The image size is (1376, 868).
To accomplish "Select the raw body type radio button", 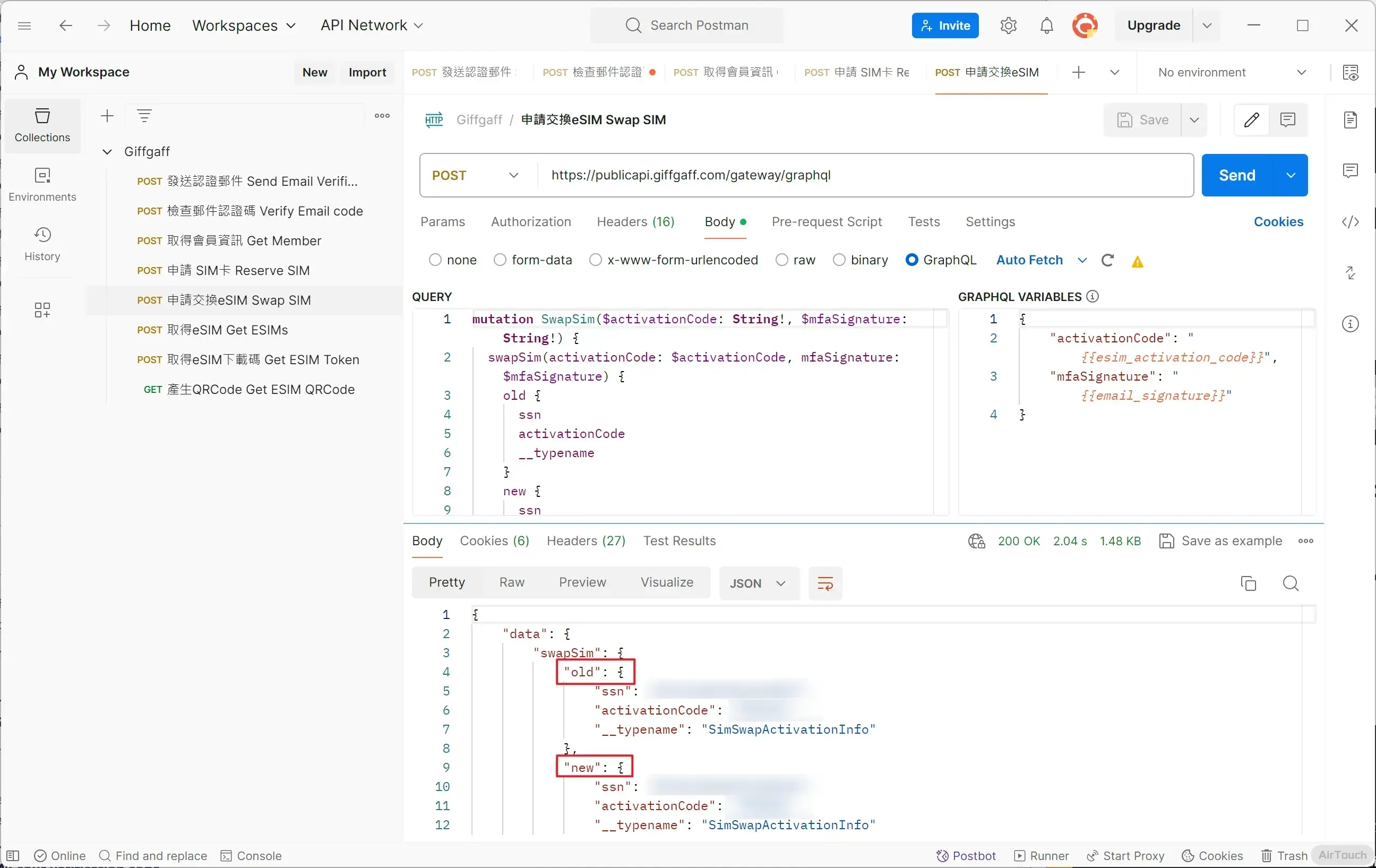I will [782, 260].
